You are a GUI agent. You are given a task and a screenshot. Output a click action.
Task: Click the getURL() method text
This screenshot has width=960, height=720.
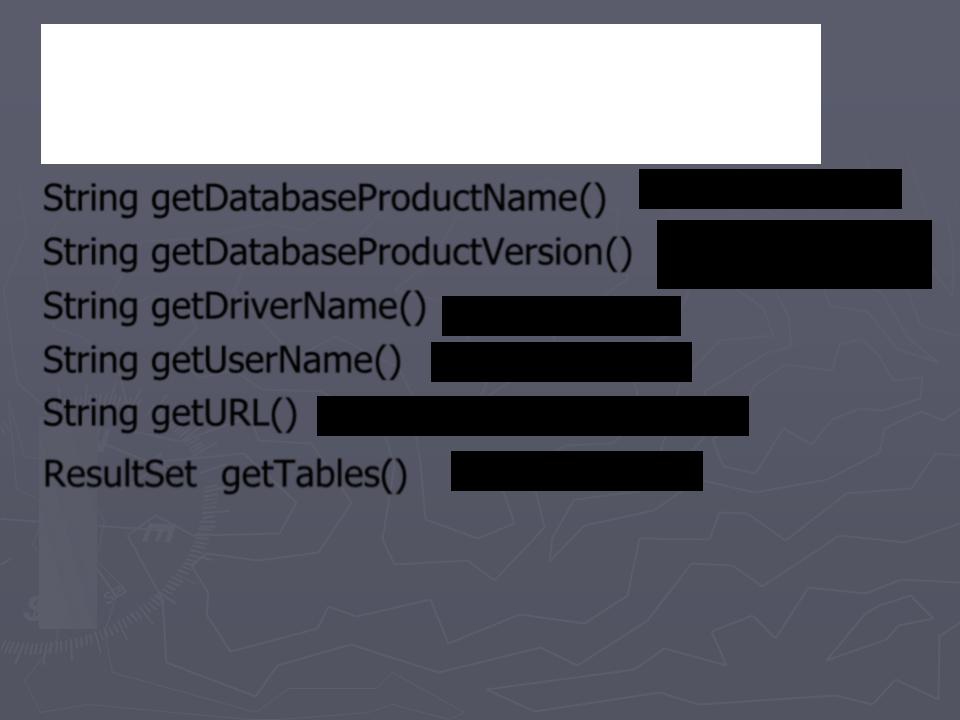click(x=224, y=414)
